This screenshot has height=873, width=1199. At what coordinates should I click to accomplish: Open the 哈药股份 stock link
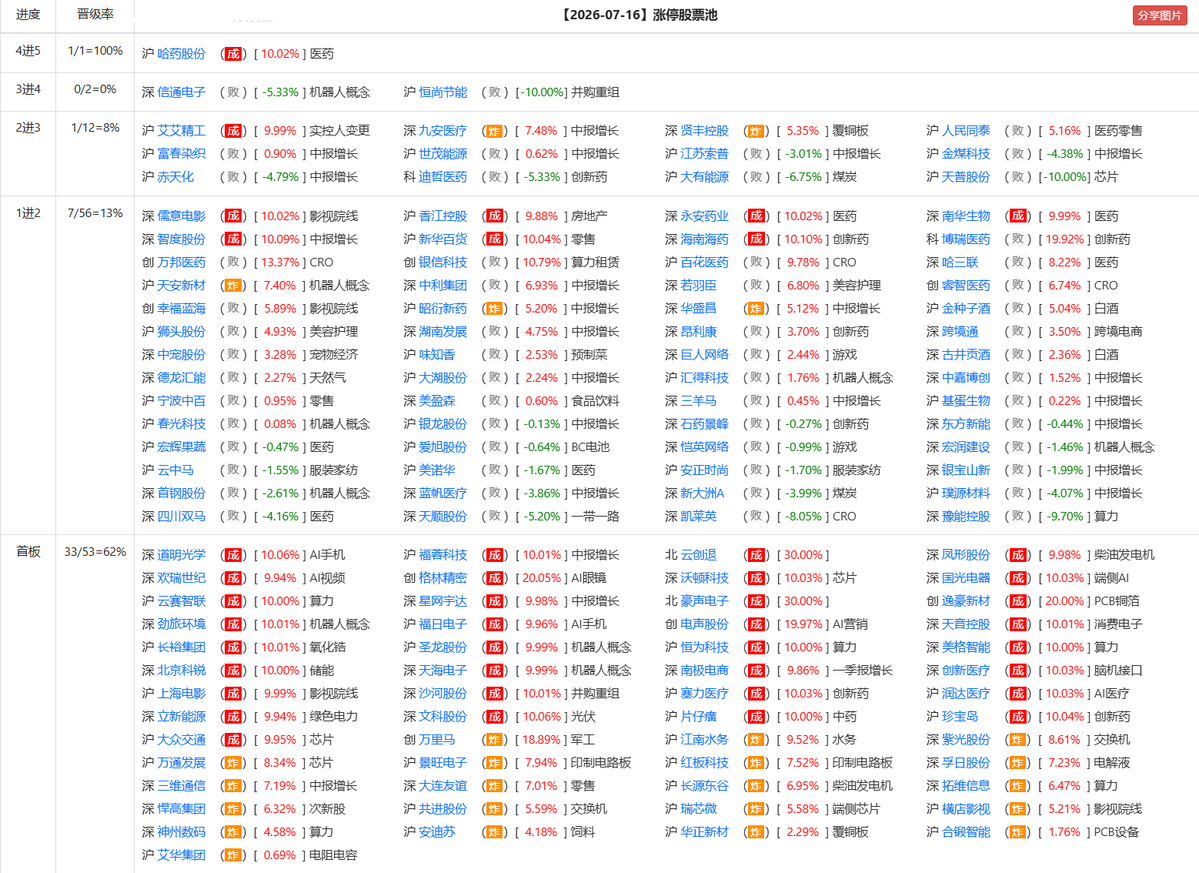pos(181,54)
